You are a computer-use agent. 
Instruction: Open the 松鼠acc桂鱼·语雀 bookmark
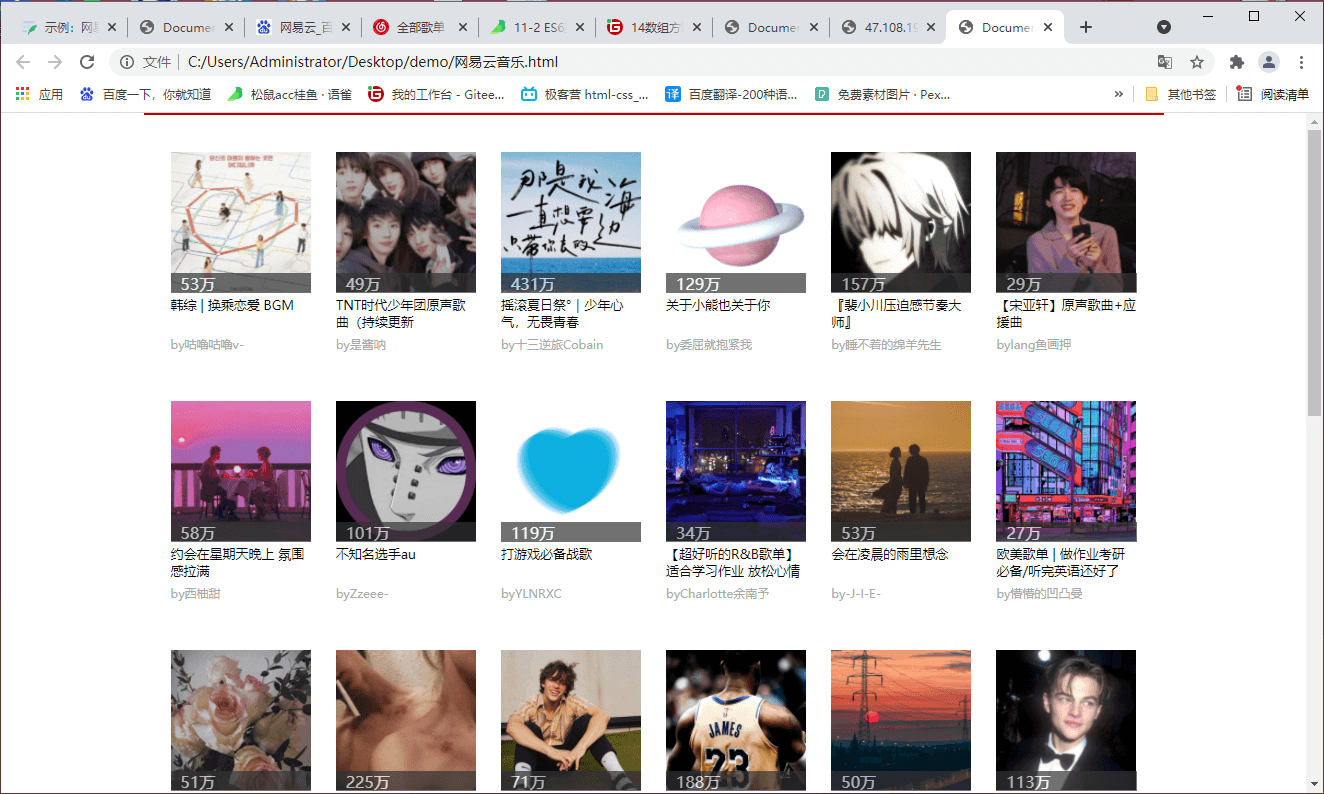290,94
